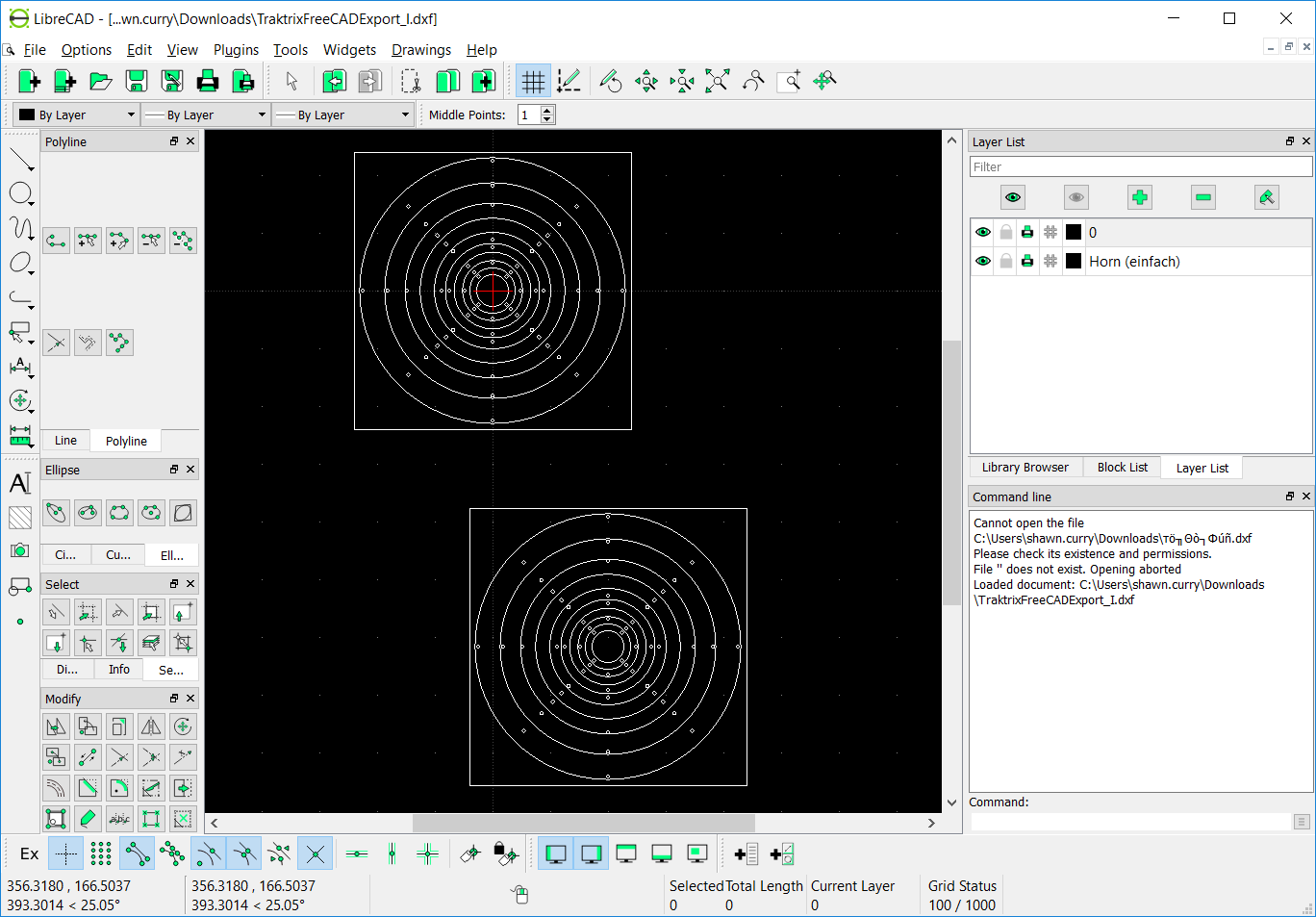Open the Drawings menu
The height and width of the screenshot is (917, 1316).
pyautogui.click(x=420, y=50)
